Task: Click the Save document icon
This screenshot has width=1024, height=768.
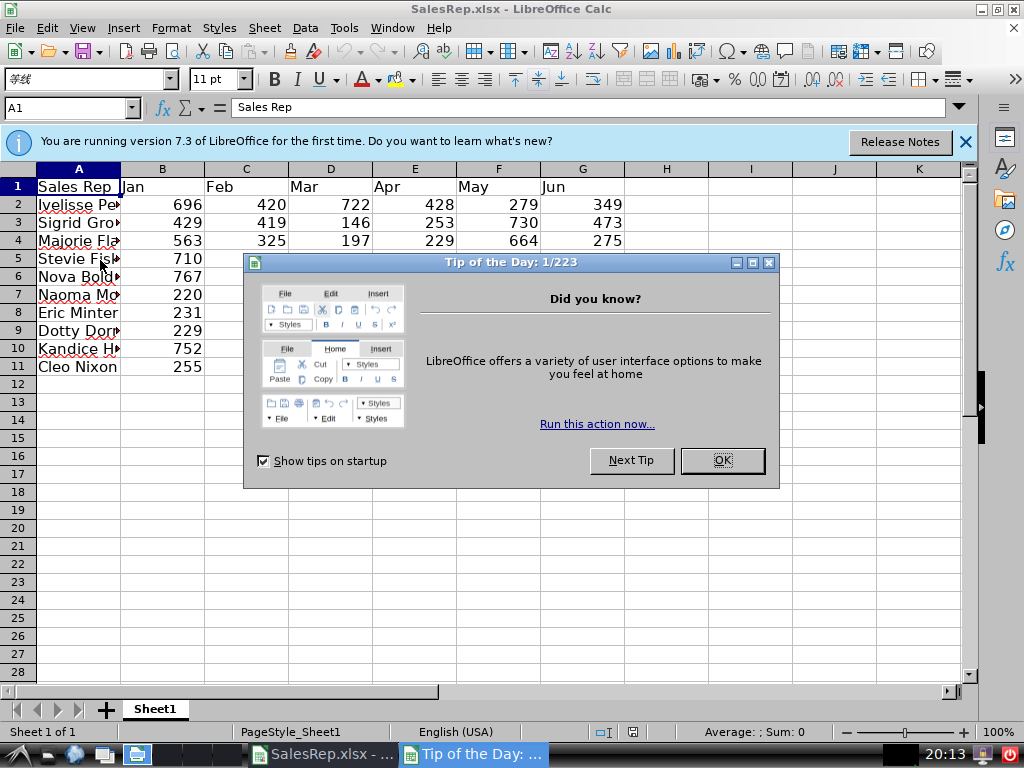Action: pyautogui.click(x=82, y=51)
